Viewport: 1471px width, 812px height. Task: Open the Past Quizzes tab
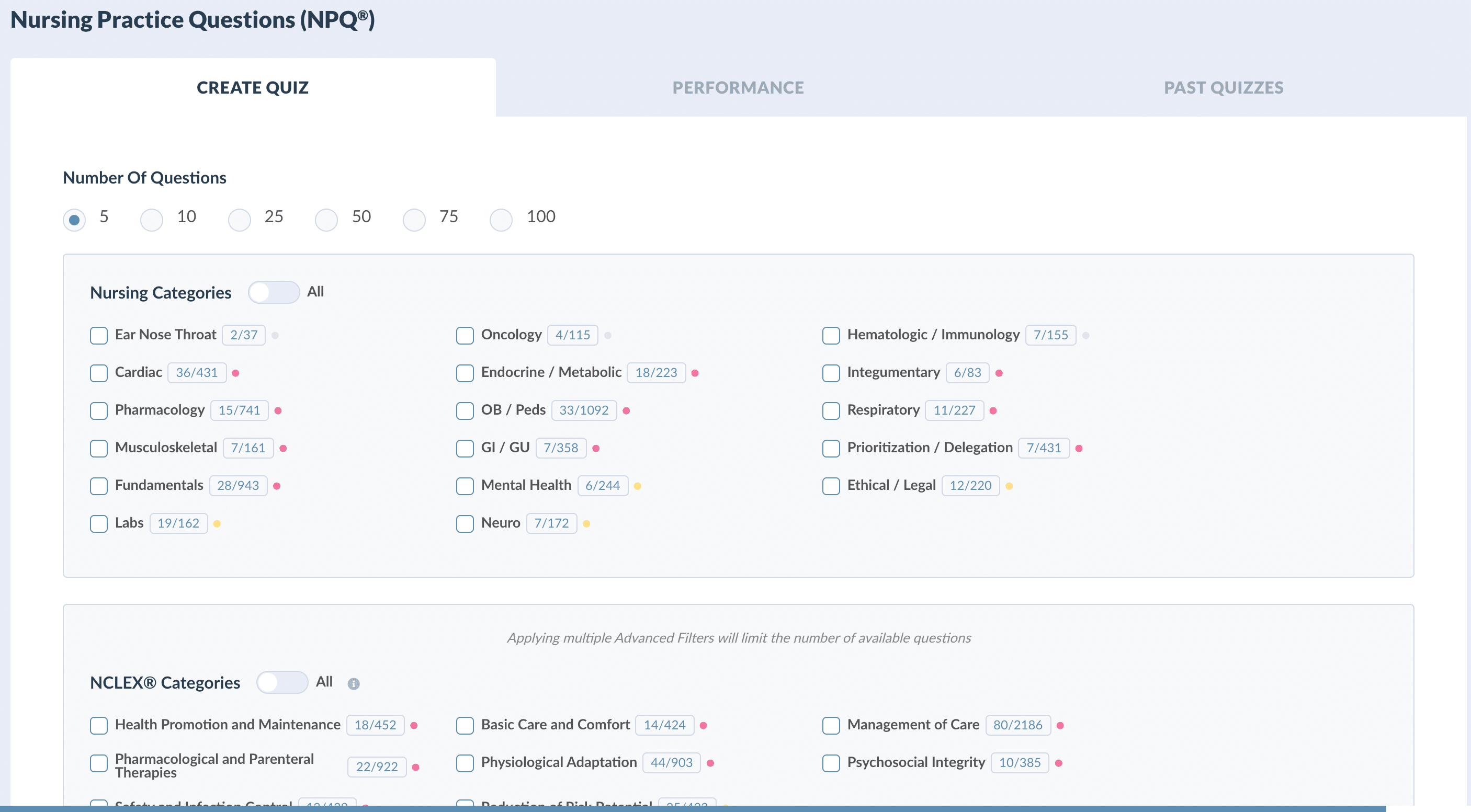(1223, 87)
